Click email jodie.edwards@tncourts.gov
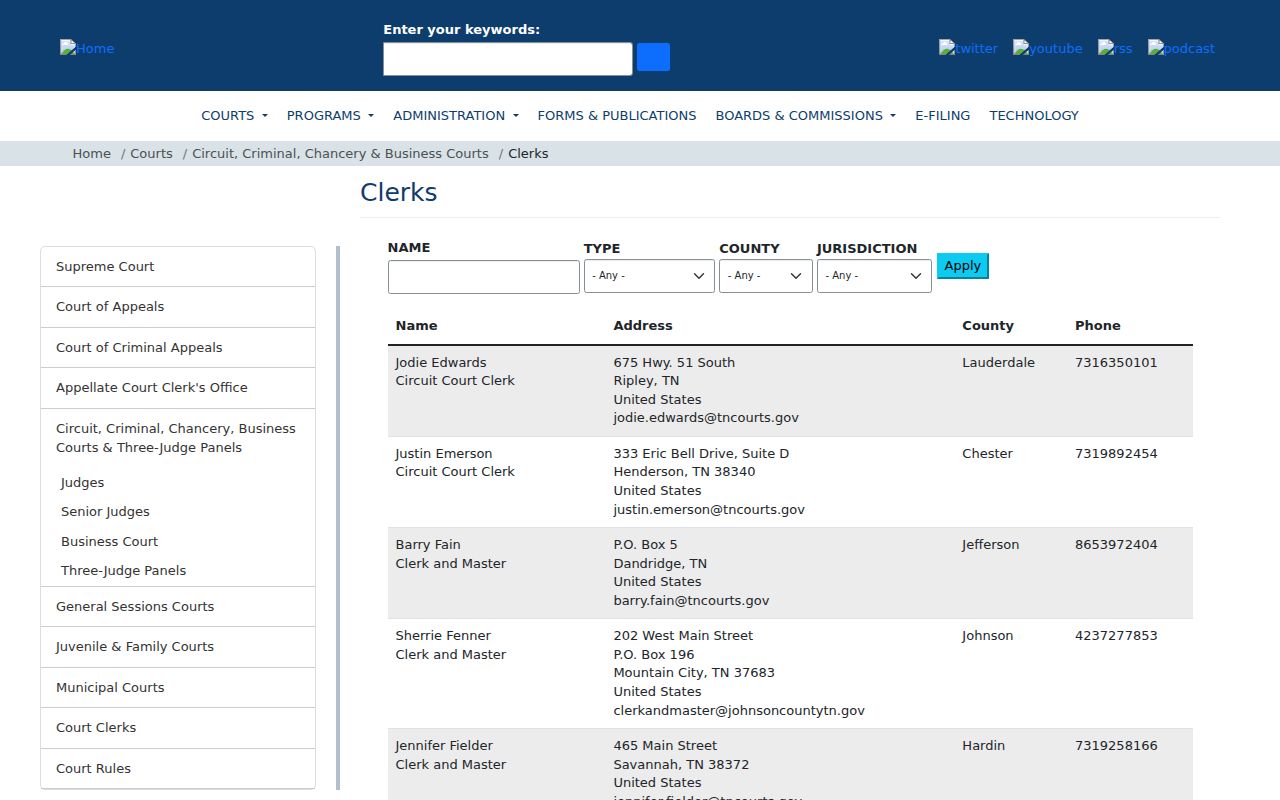Viewport: 1280px width, 800px height. pos(706,418)
